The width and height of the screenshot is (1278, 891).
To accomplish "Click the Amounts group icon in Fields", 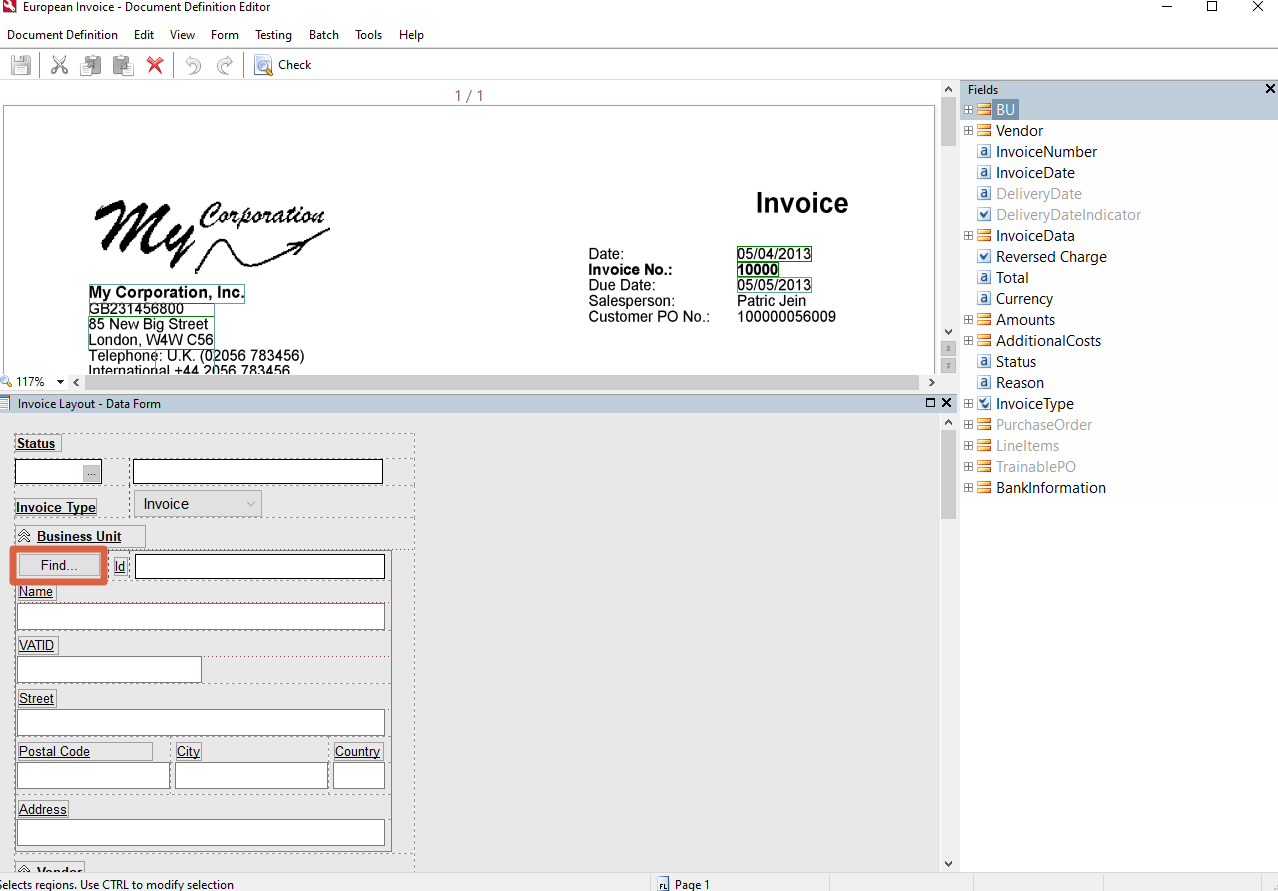I will pos(984,320).
